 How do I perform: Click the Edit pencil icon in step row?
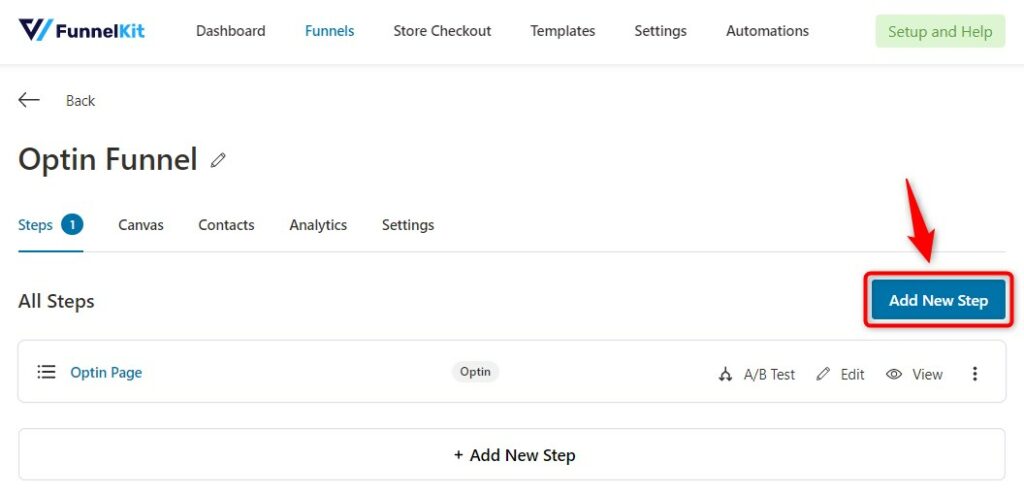824,374
